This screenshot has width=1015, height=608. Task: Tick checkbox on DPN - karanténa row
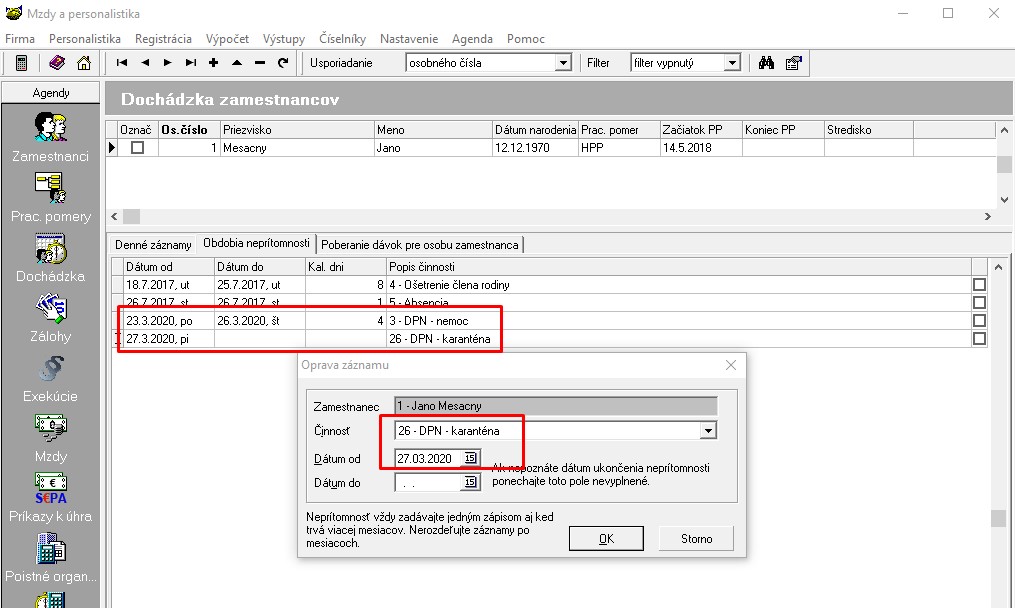click(x=979, y=339)
